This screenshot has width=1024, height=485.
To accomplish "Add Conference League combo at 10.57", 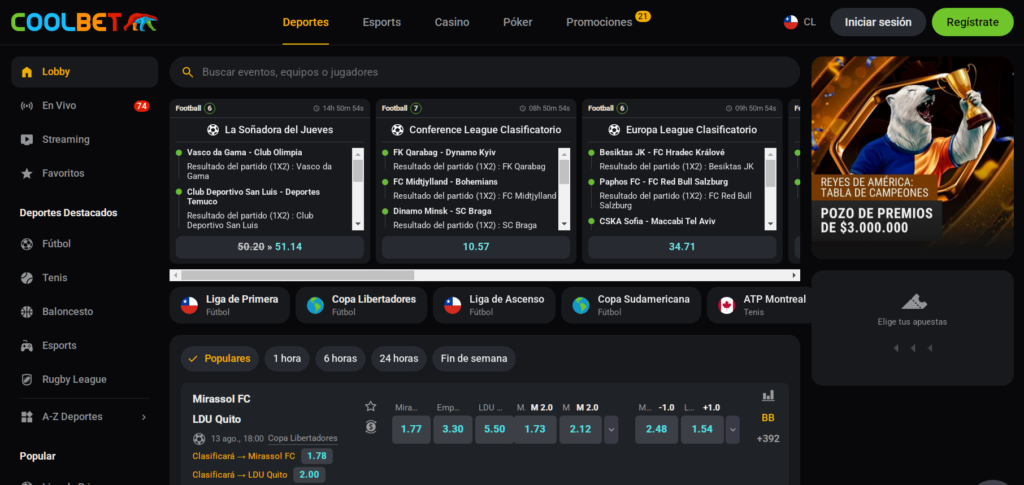I will pos(476,247).
